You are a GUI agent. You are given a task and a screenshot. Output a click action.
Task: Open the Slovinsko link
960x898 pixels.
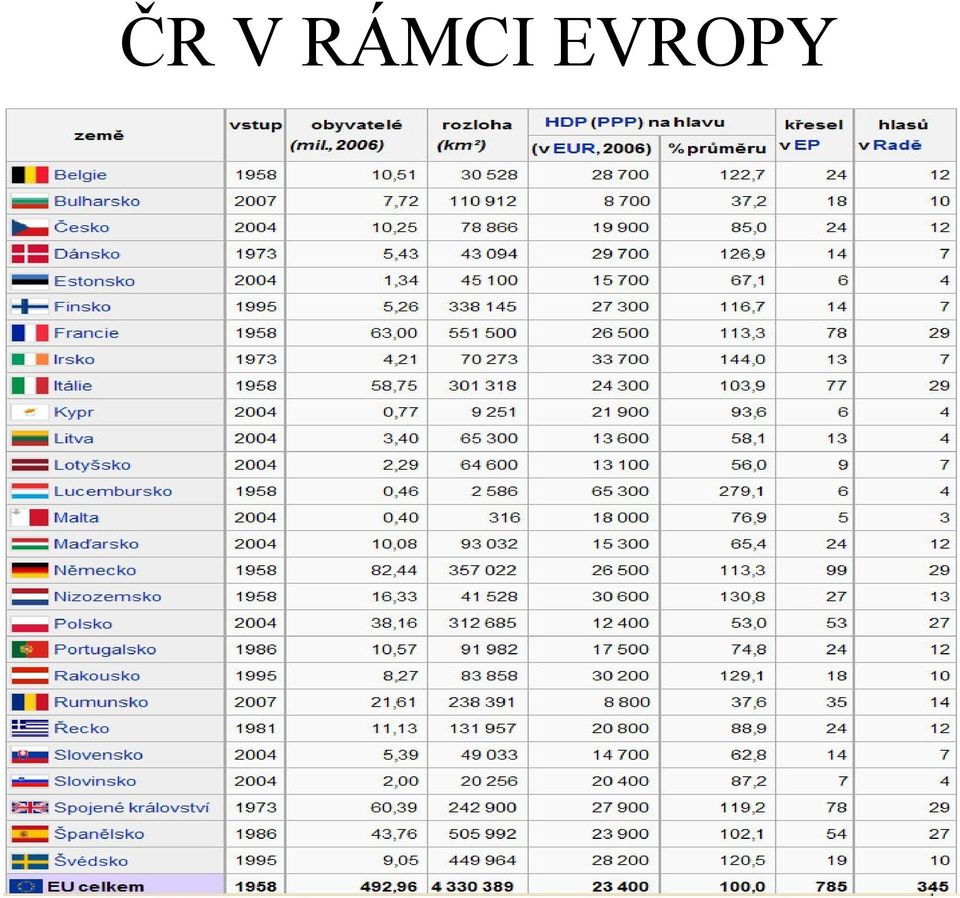point(95,781)
